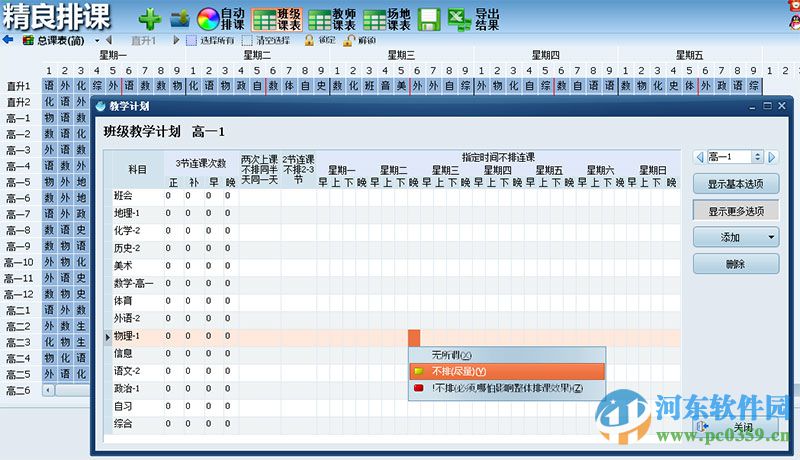Click the blue import folder icon
The width and height of the screenshot is (800, 460).
pyautogui.click(x=180, y=19)
